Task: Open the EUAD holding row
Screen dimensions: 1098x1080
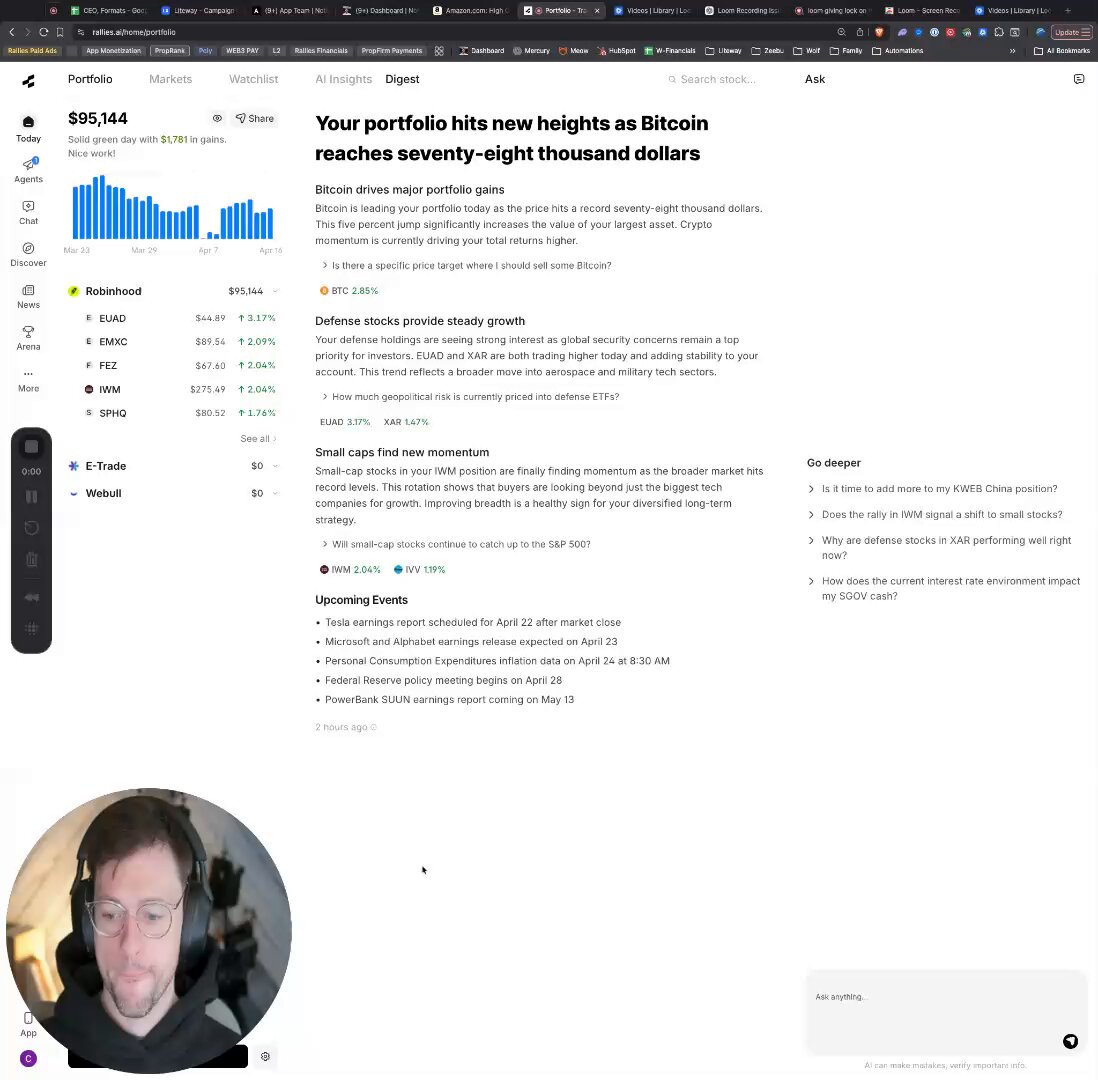Action: pyautogui.click(x=180, y=318)
